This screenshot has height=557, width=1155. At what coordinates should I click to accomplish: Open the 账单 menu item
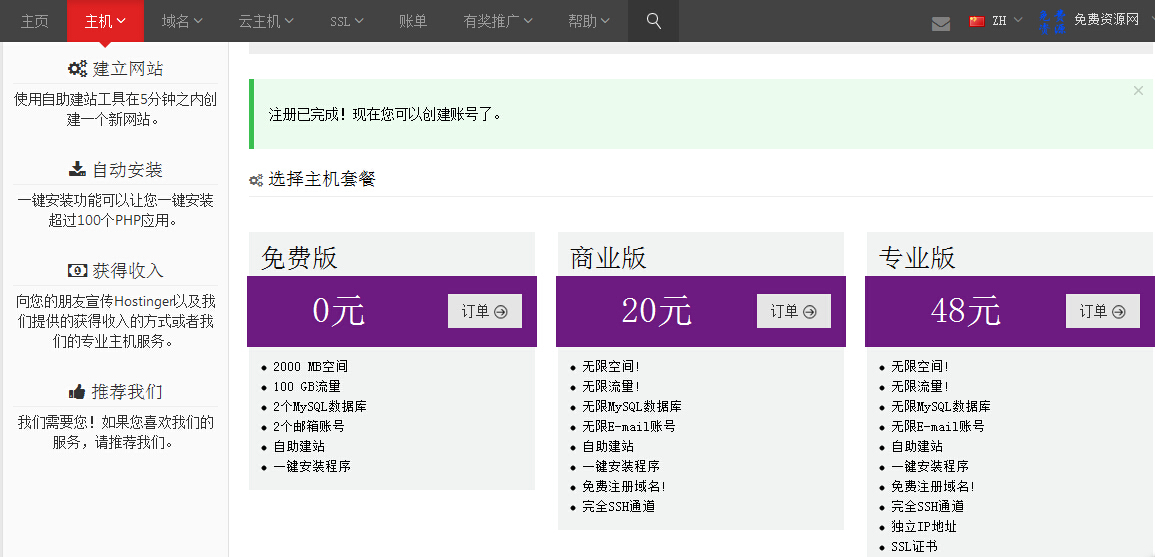(x=412, y=21)
